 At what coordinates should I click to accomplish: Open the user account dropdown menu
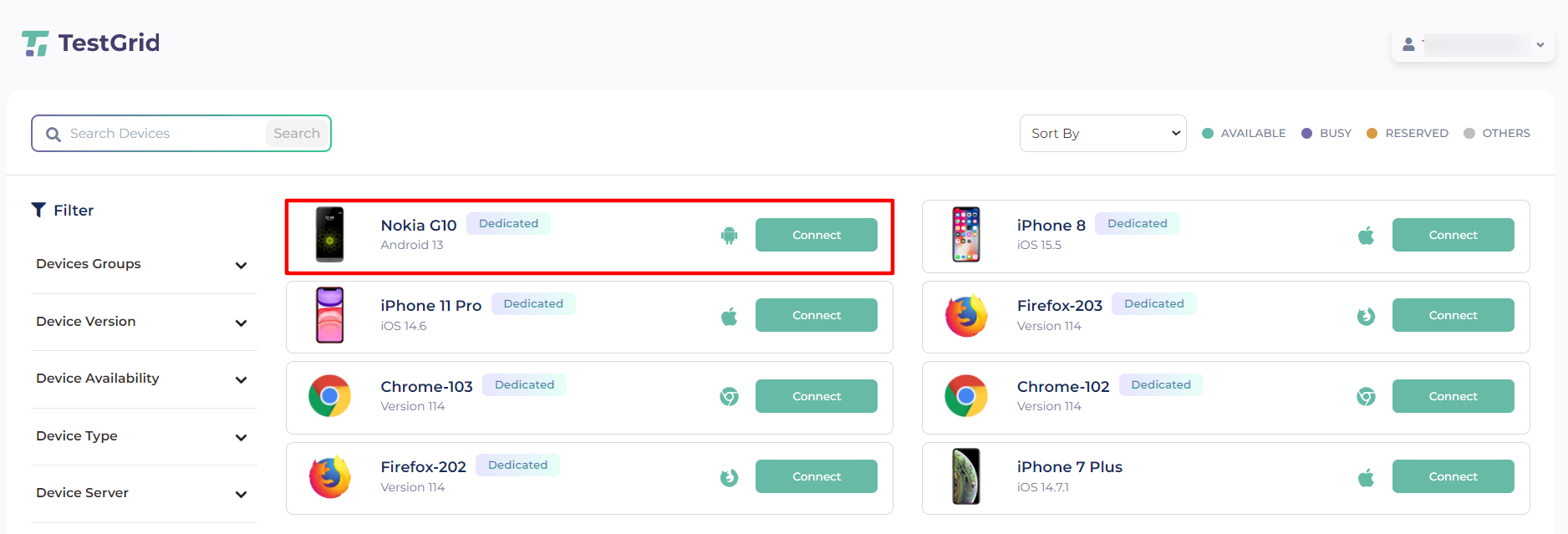(1473, 44)
